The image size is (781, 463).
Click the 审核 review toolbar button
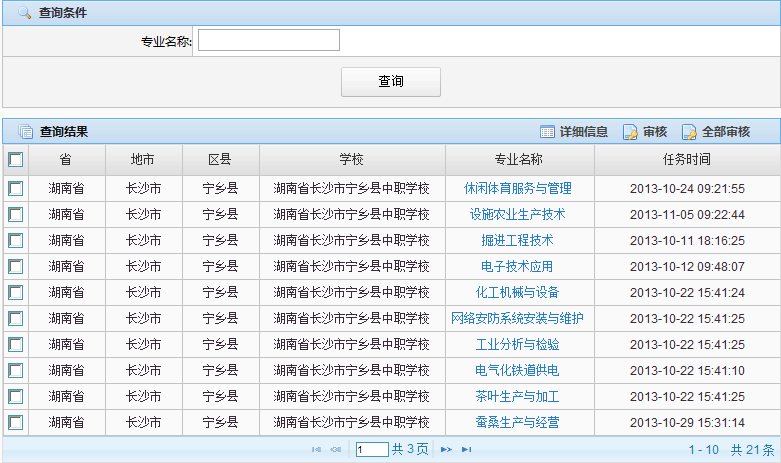645,132
